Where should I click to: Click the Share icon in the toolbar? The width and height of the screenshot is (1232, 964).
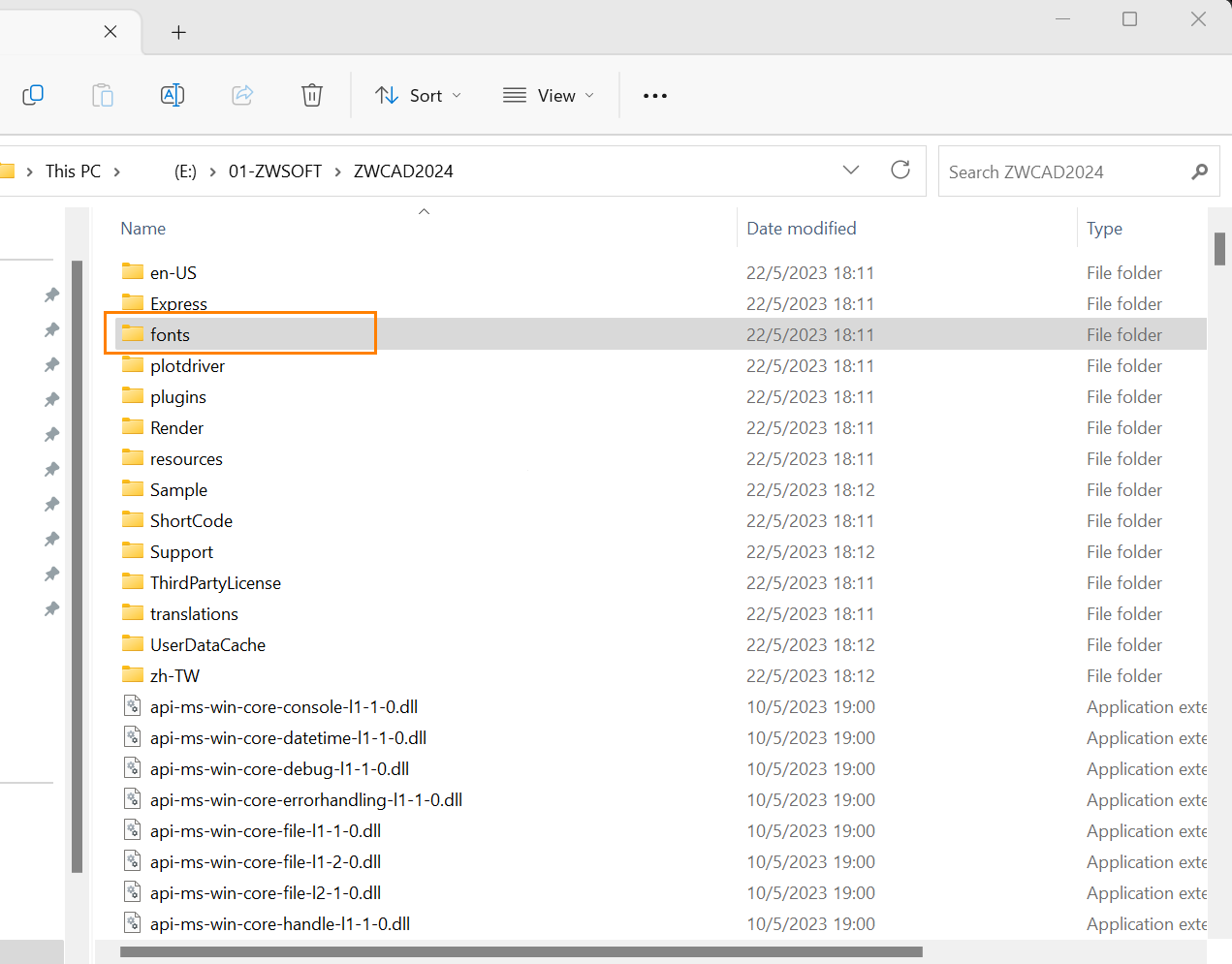242,95
